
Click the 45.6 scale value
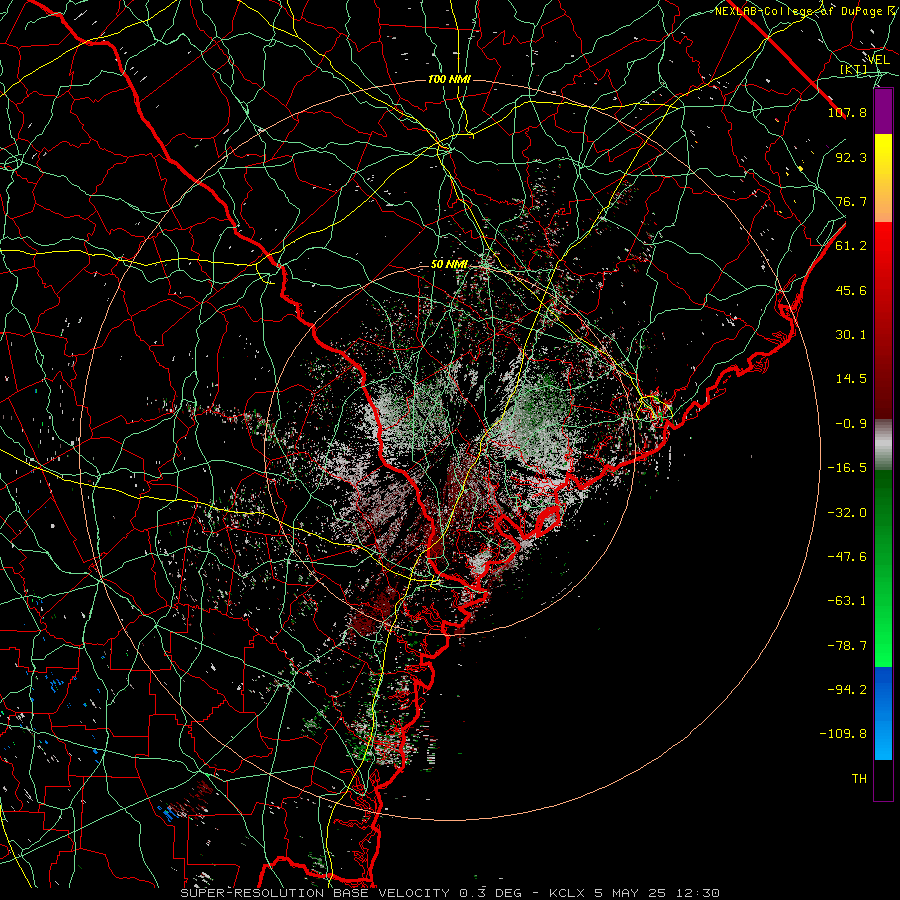(851, 290)
